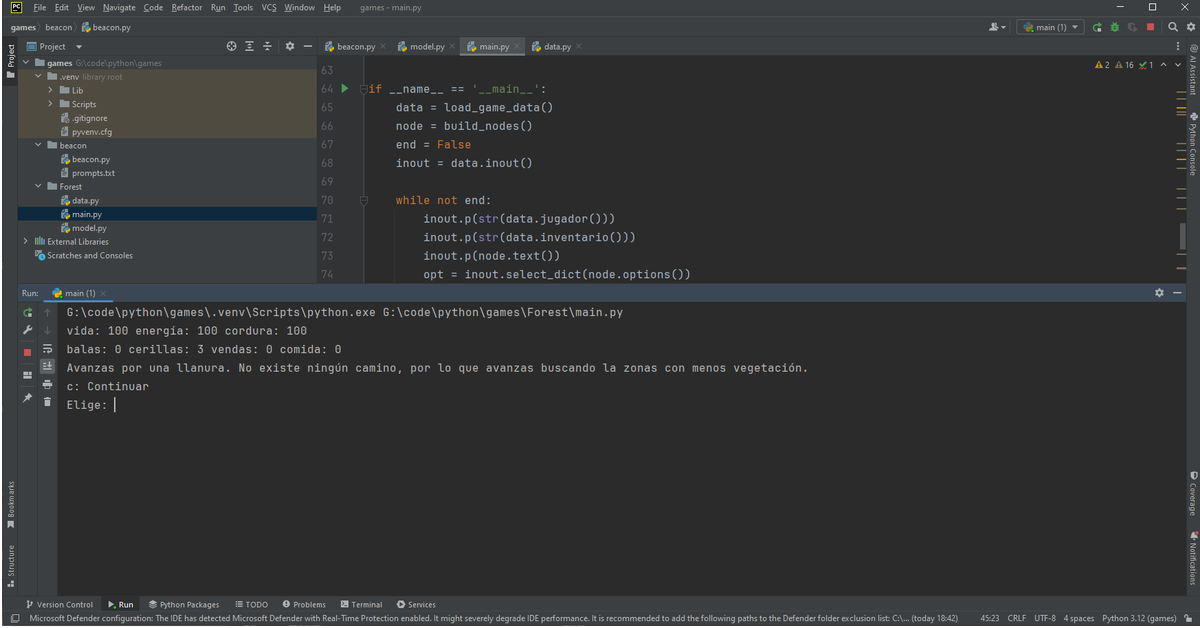The image size is (1200, 628).
Task: Select pyvenv.cfg file
Action: click(85, 131)
